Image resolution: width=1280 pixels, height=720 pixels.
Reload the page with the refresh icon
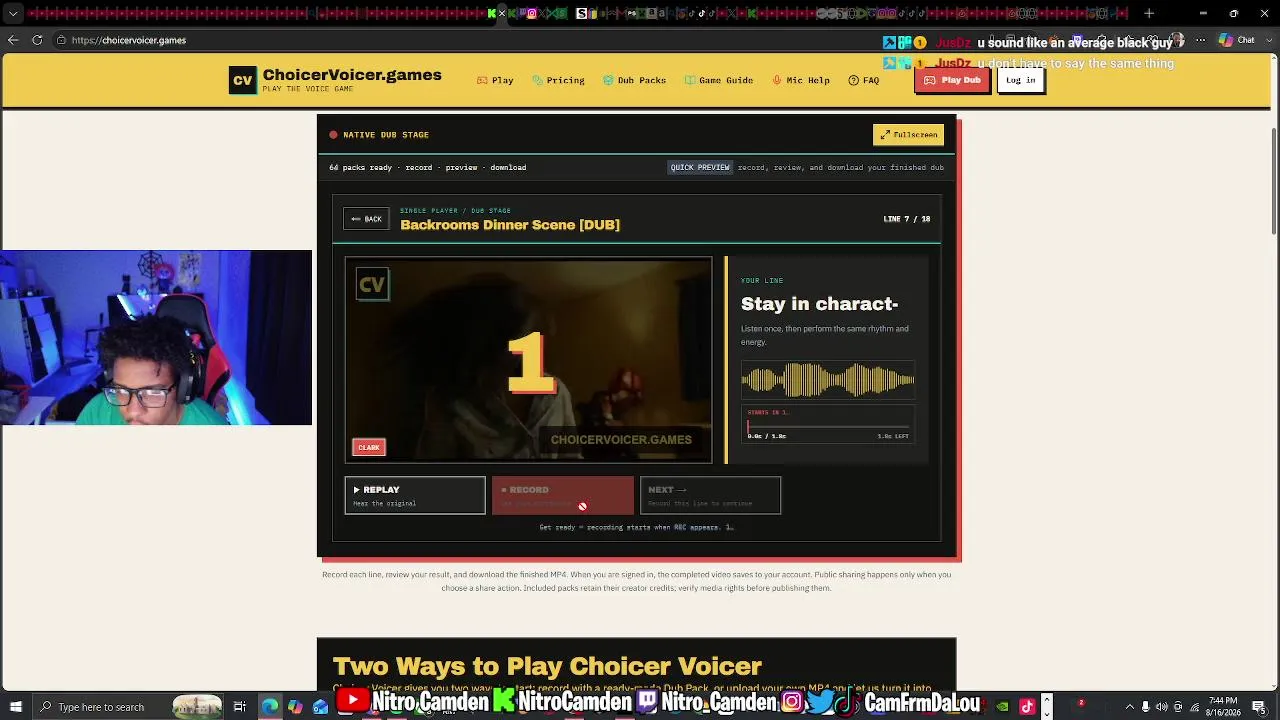click(x=37, y=40)
